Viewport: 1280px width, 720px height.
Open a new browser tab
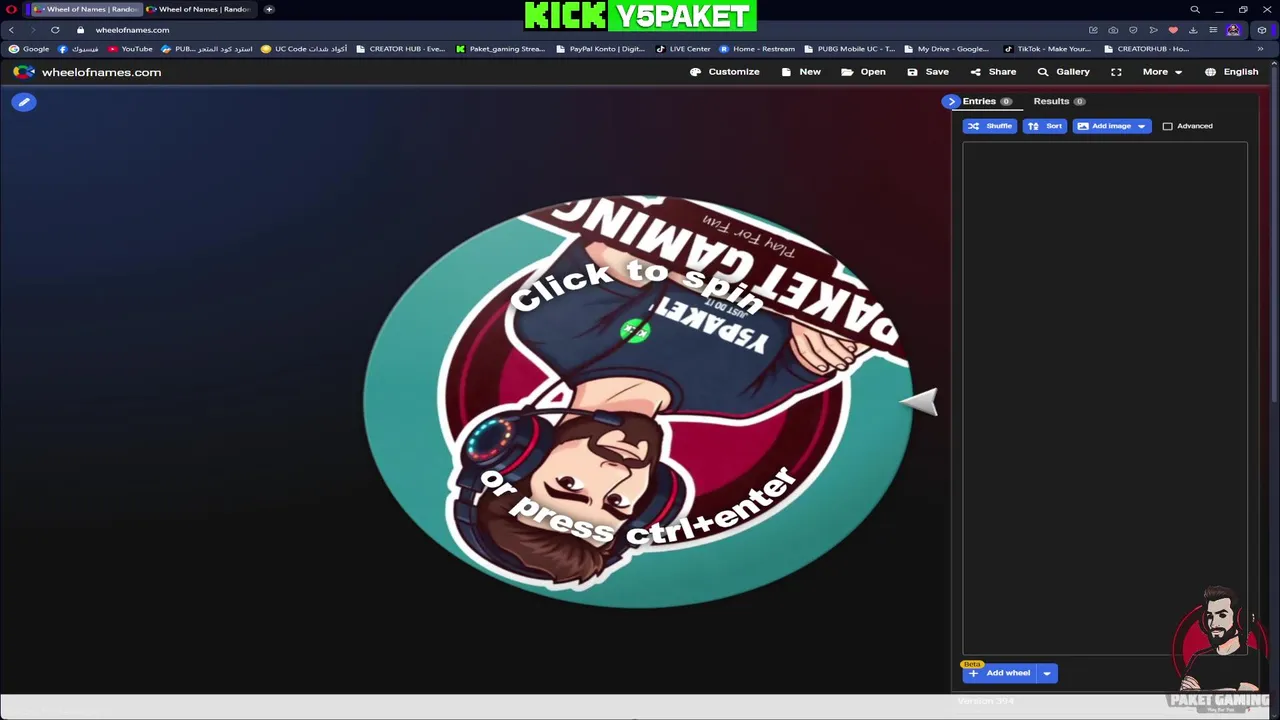coord(269,9)
